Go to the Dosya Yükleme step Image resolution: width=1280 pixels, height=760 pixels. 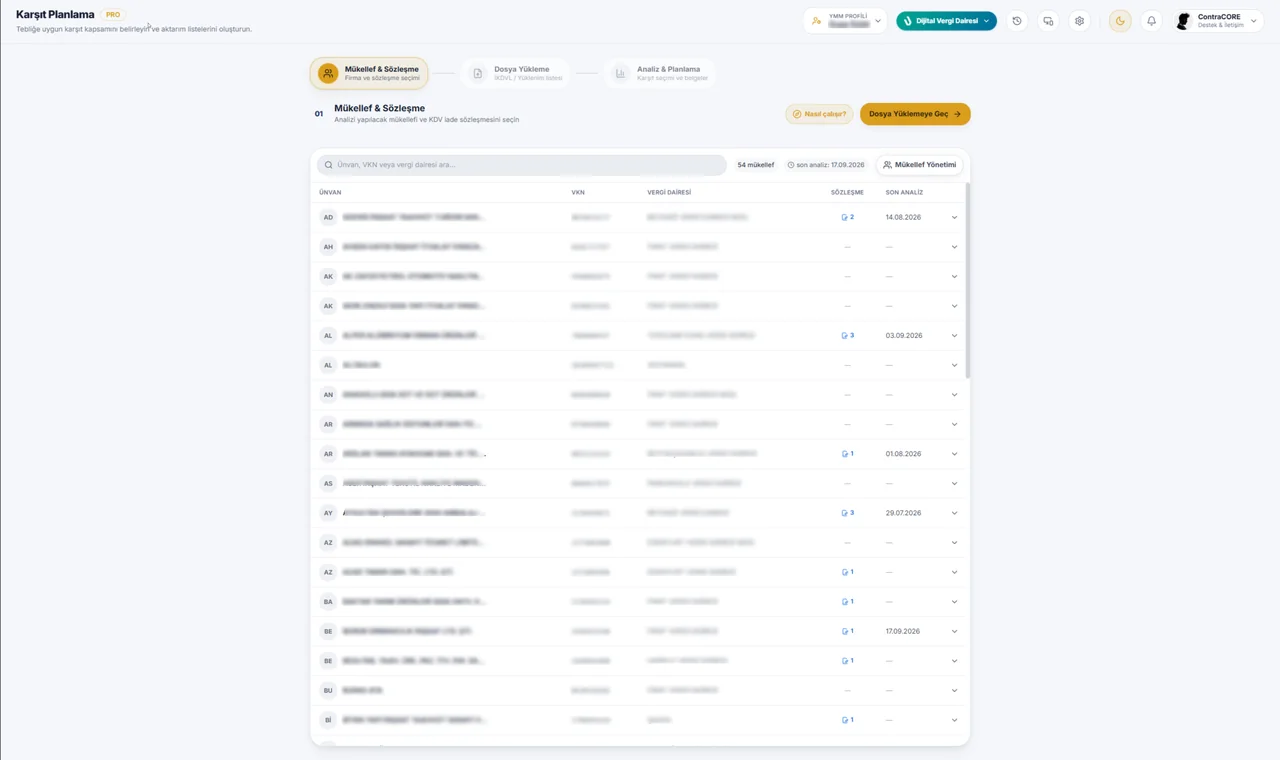click(x=516, y=73)
